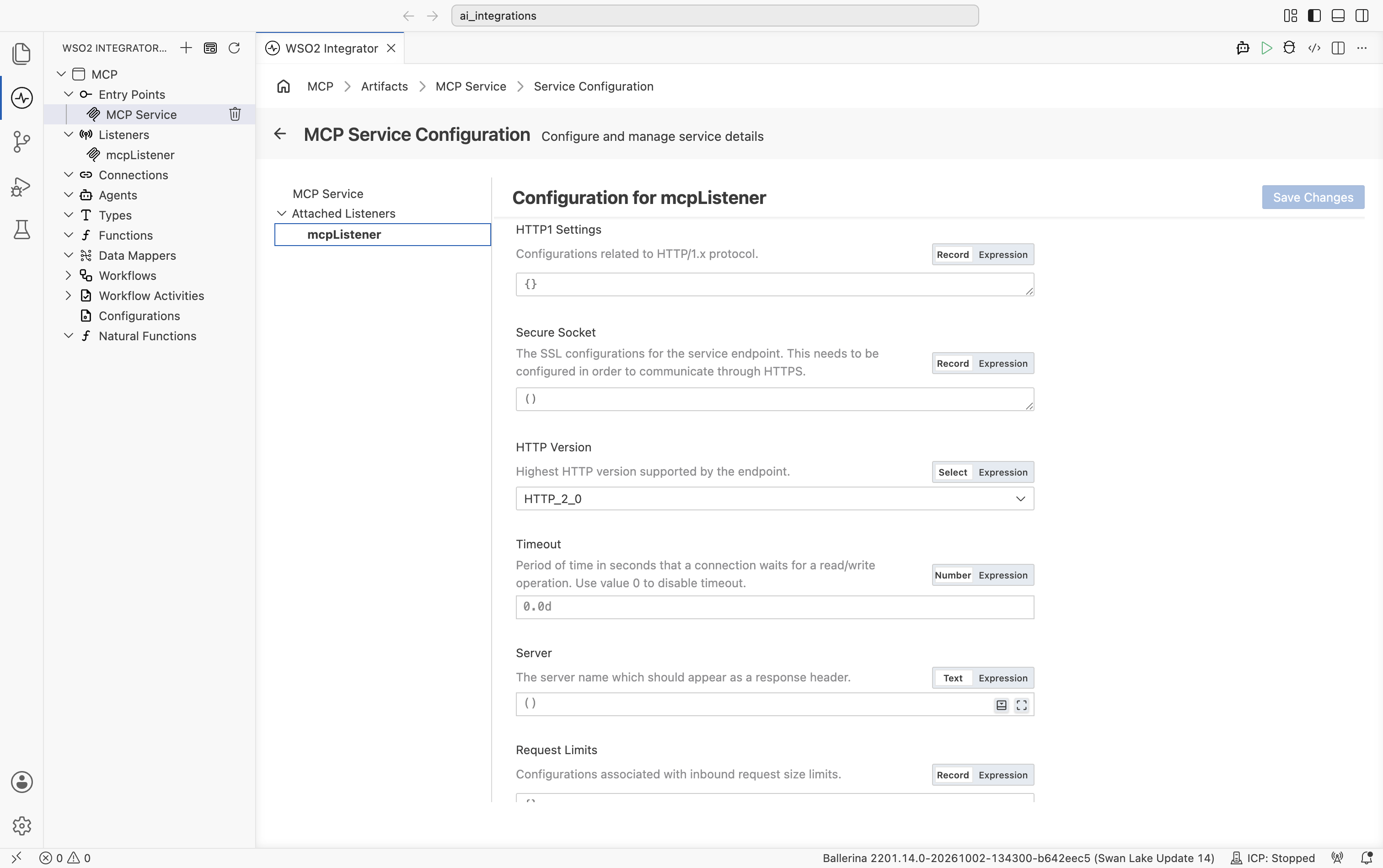1383x868 pixels.
Task: Go to MCP Service in the breadcrumb
Action: coord(471,86)
